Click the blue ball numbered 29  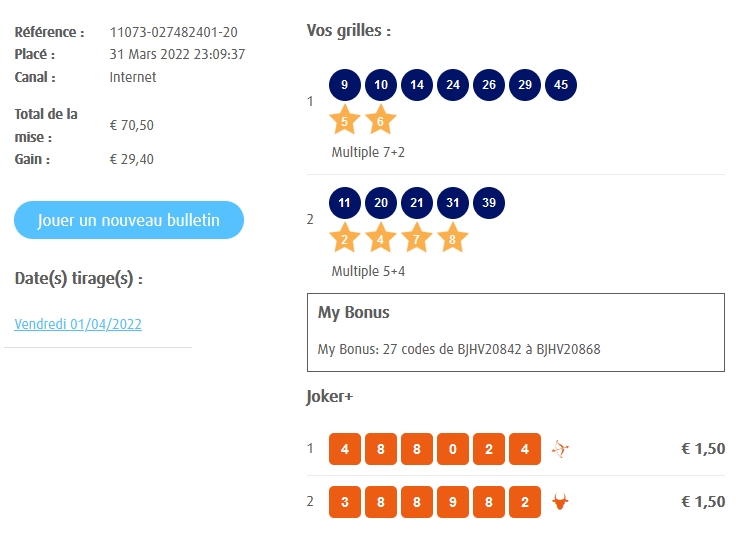(525, 85)
